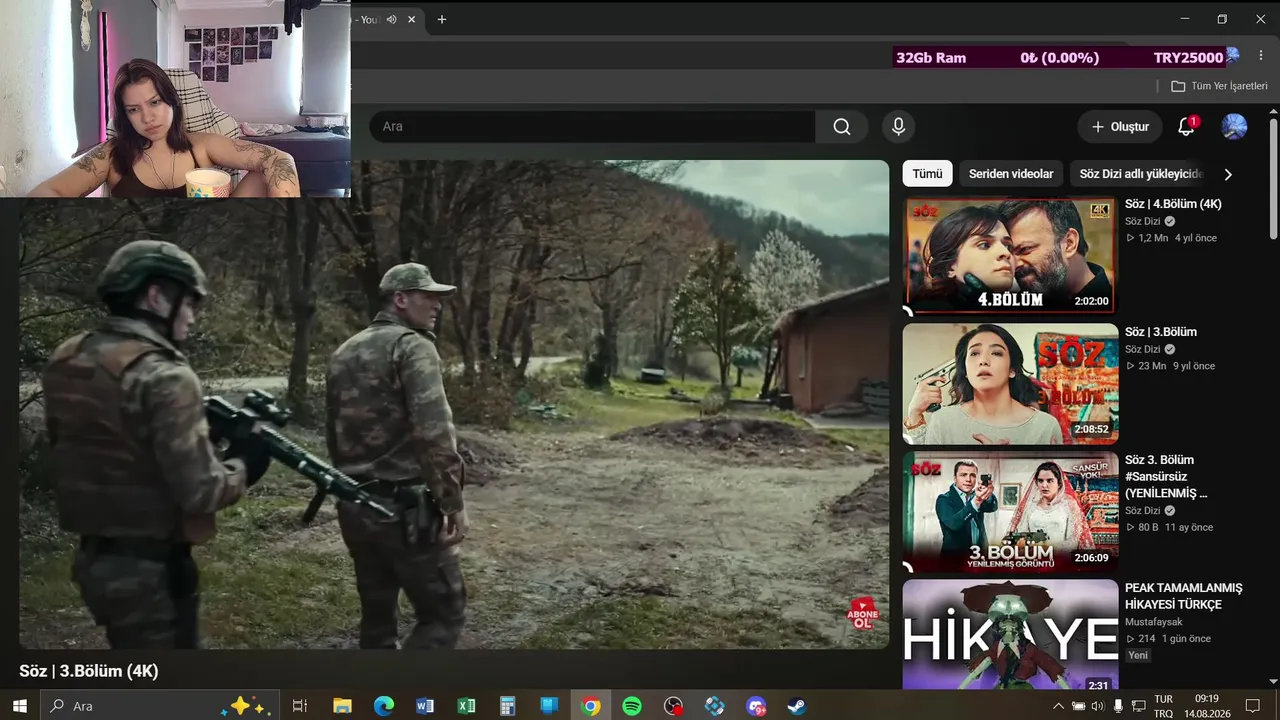This screenshot has height=720, width=1280.
Task: Open the battery status icon in the tray
Action: click(x=1078, y=706)
